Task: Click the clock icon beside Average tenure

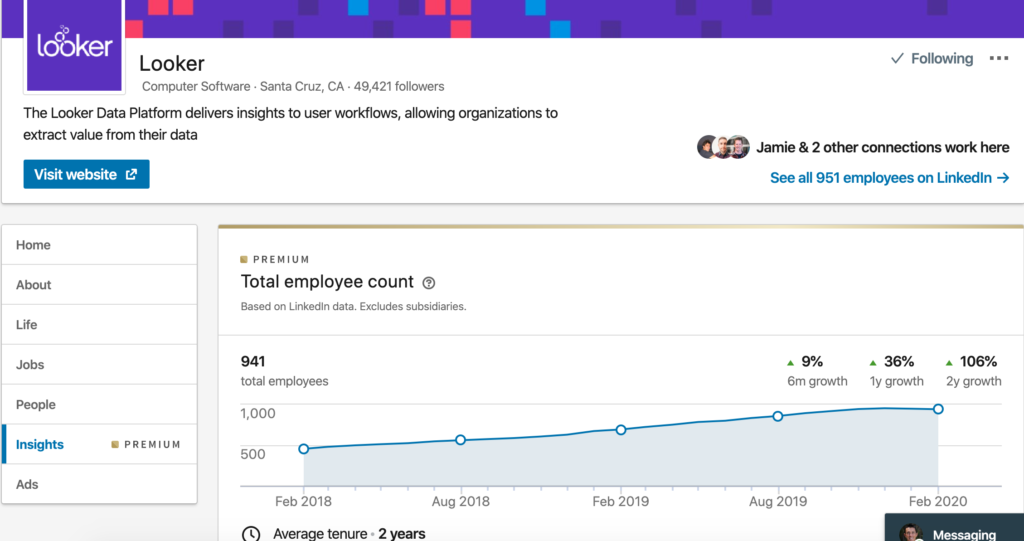Action: pyautogui.click(x=251, y=533)
